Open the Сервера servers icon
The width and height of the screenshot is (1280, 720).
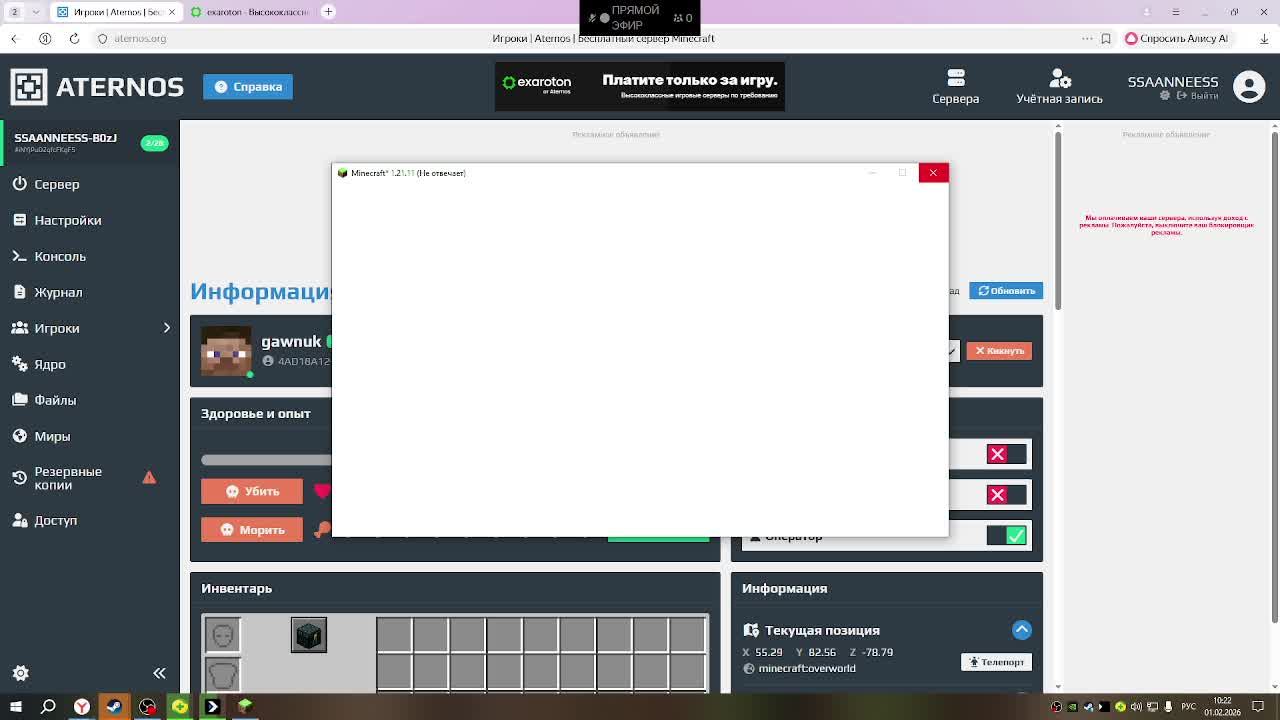pos(956,86)
